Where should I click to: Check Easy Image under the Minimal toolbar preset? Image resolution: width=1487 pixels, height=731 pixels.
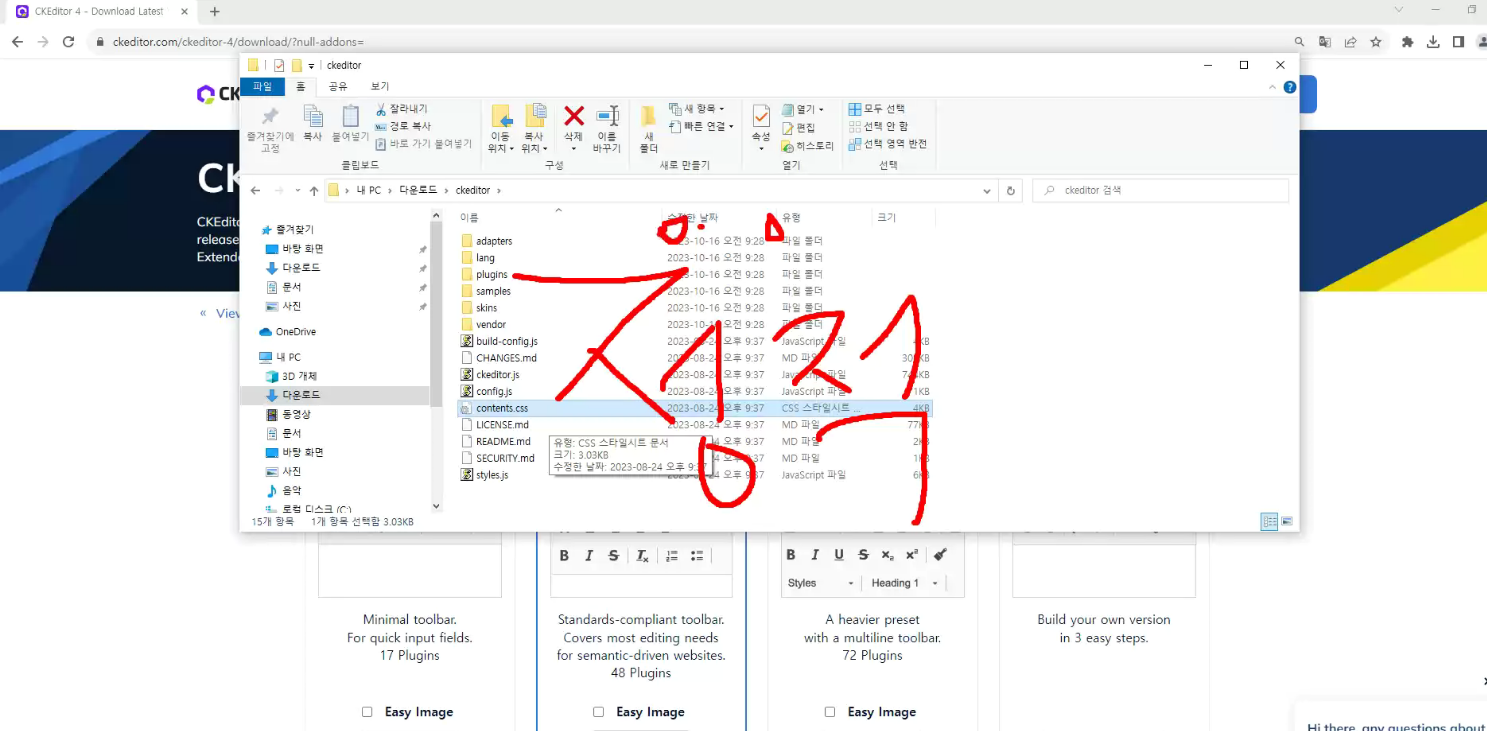pos(367,712)
